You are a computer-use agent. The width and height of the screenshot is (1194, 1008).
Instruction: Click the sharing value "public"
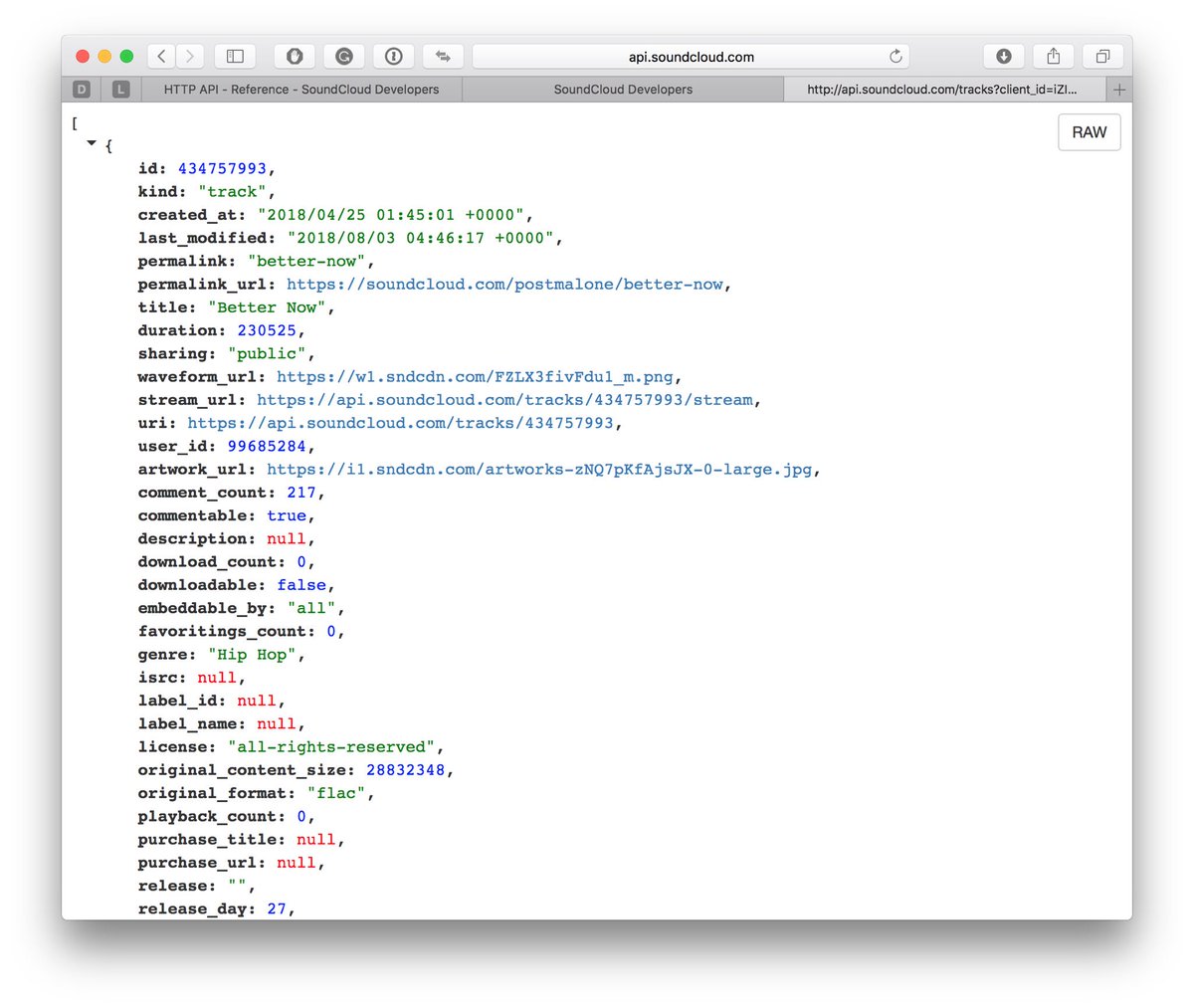point(267,354)
